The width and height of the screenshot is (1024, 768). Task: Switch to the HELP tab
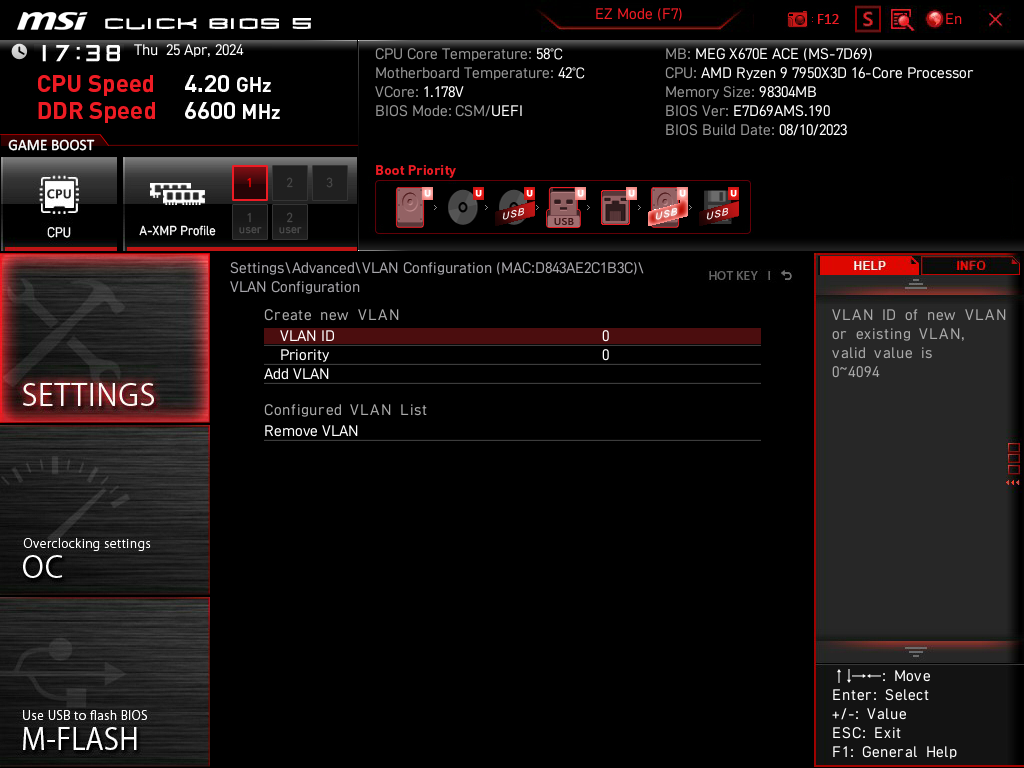tap(869, 266)
